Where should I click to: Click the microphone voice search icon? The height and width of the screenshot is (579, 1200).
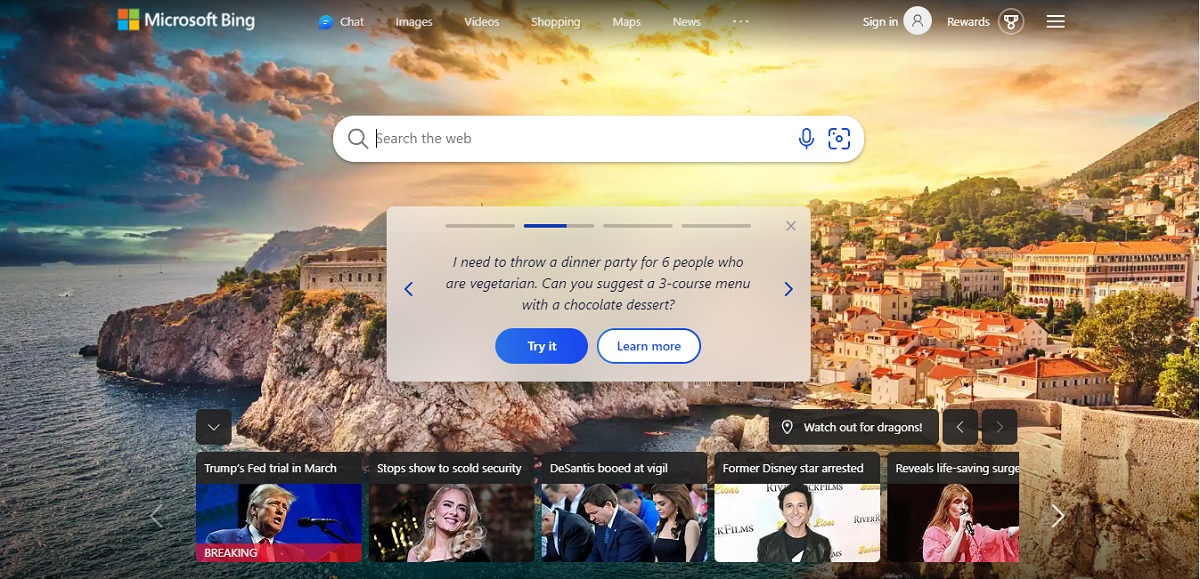pos(806,139)
